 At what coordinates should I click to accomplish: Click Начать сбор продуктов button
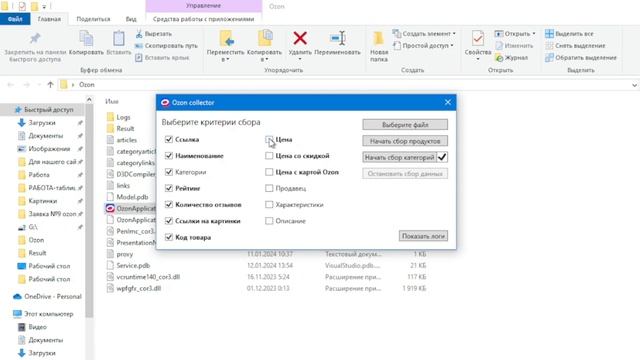tap(405, 141)
